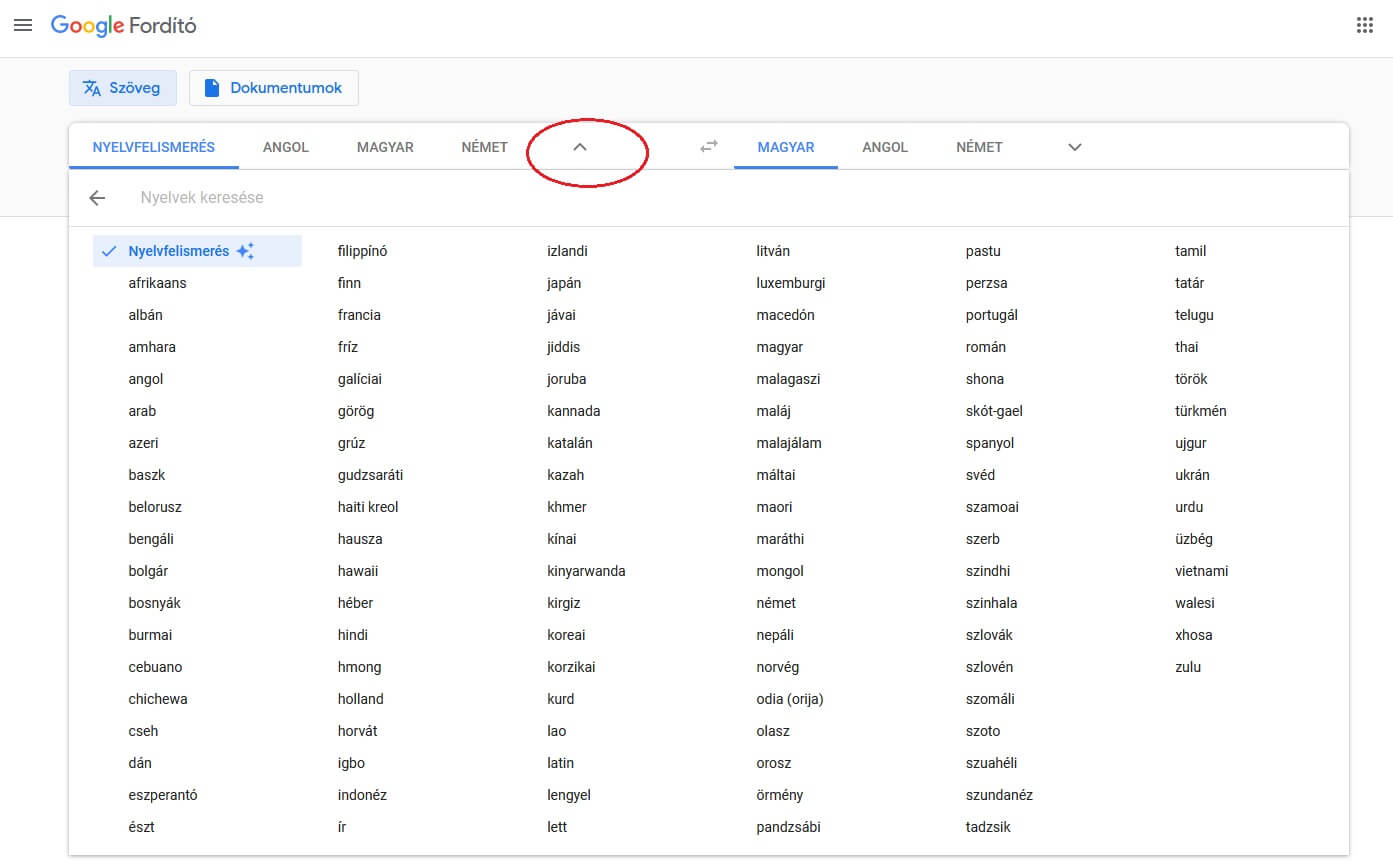The image size is (1393, 866).
Task: Expand the target language list chevron
Action: coord(1075,147)
